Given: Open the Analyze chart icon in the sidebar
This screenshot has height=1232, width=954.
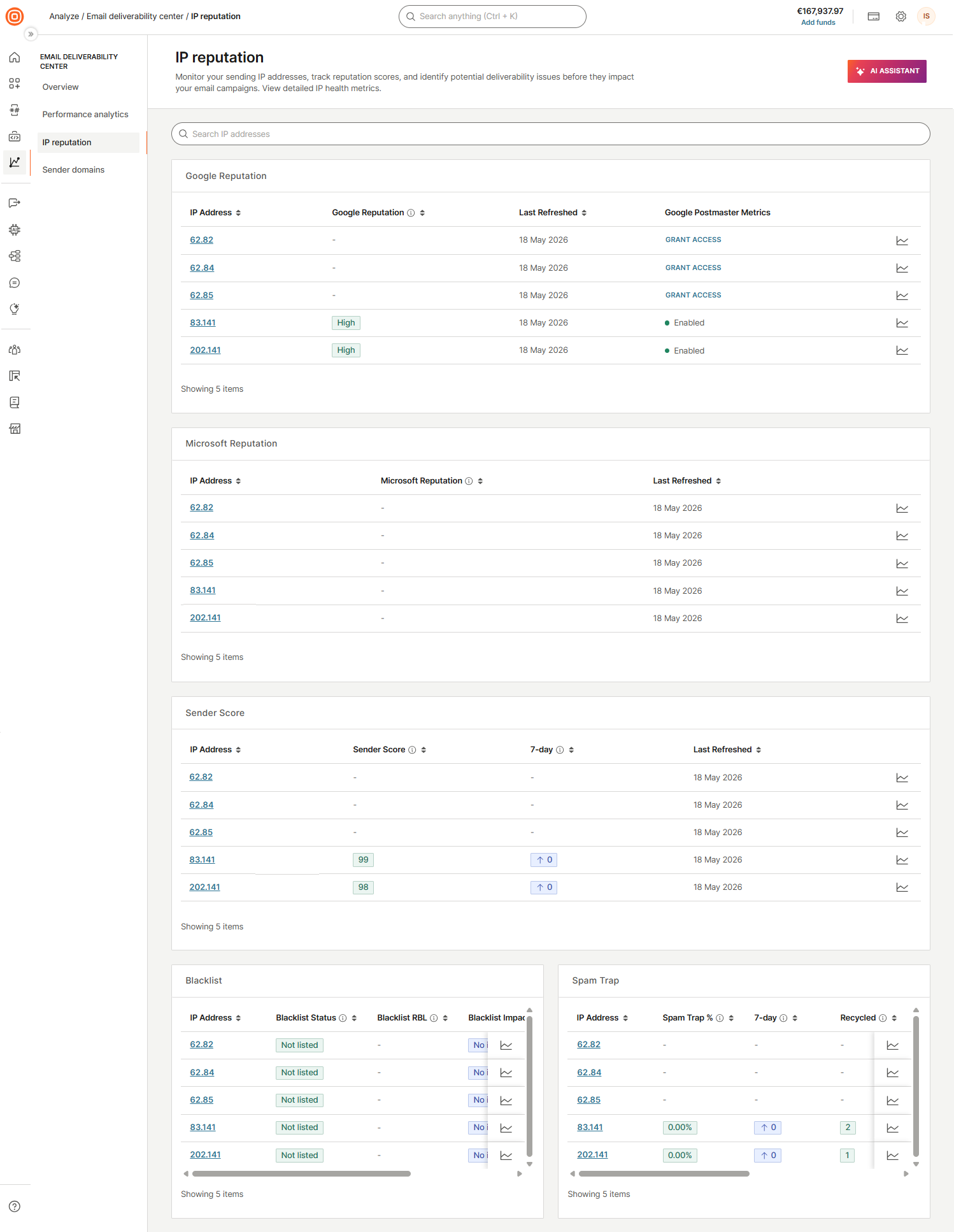Looking at the screenshot, I should pyautogui.click(x=15, y=162).
